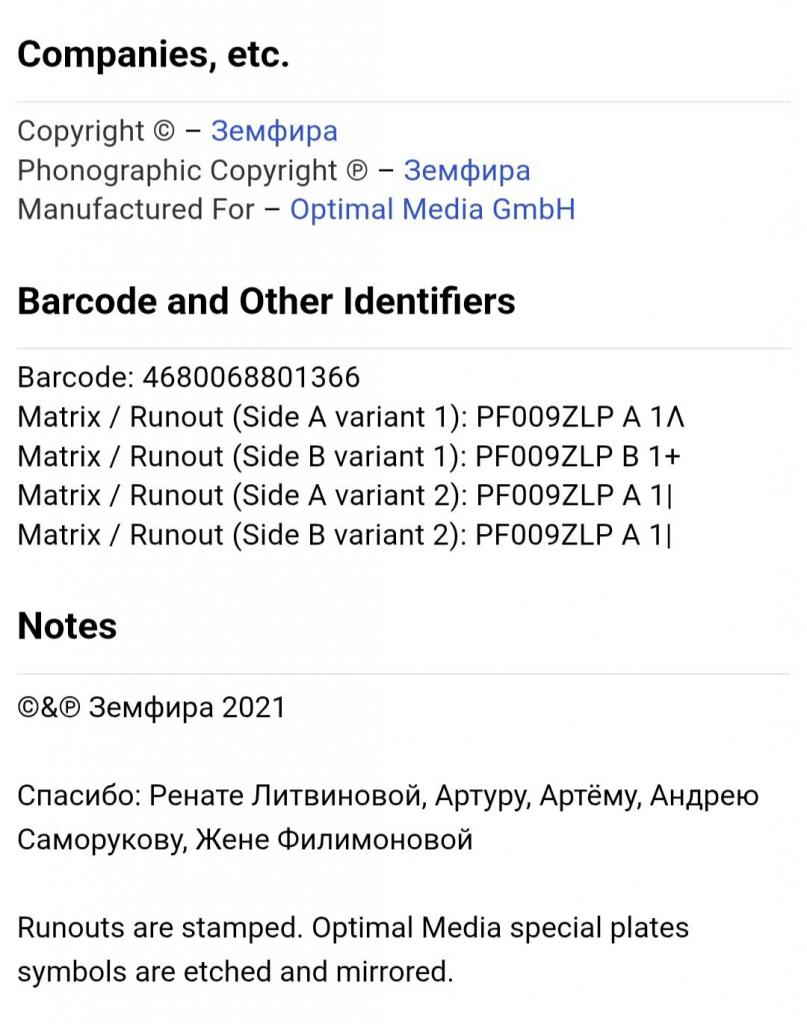
Task: Click the Side A variant 1 matrix line
Action: (351, 417)
